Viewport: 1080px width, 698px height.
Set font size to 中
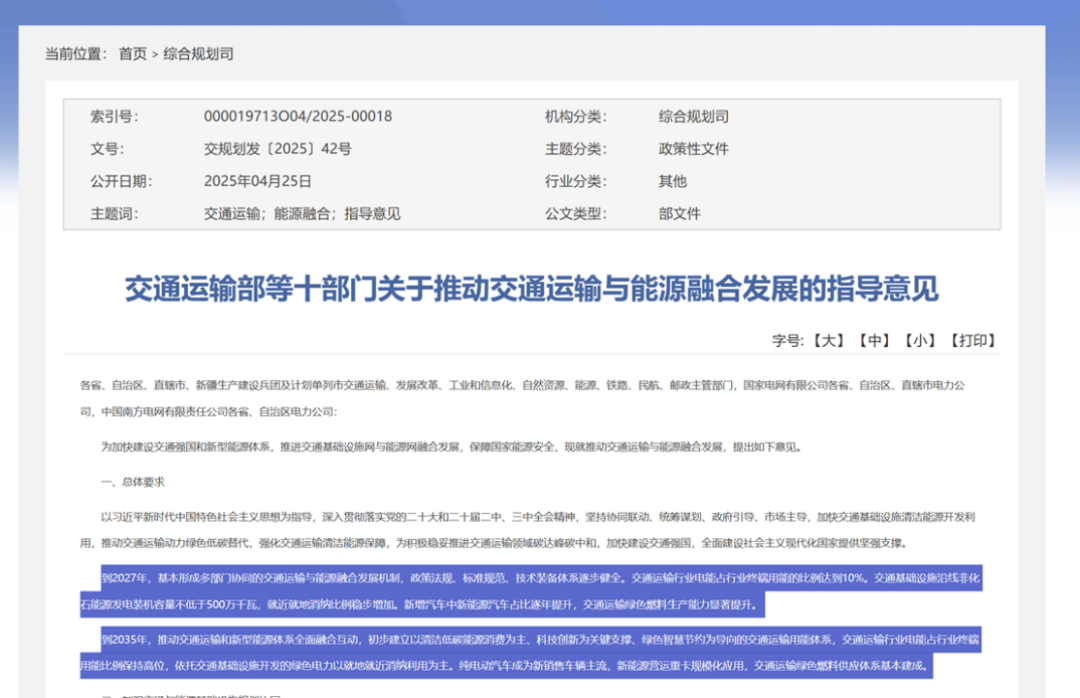click(x=874, y=340)
